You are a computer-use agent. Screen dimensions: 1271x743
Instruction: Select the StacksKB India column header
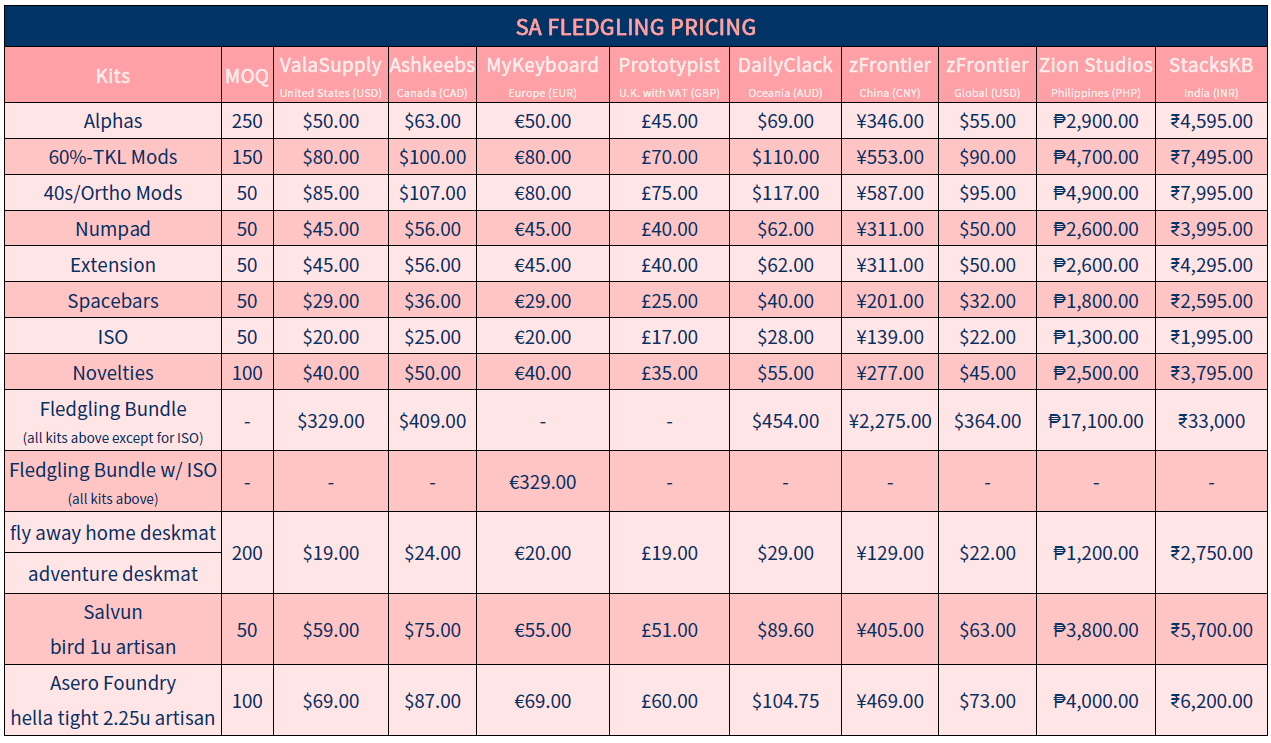pyautogui.click(x=1211, y=75)
